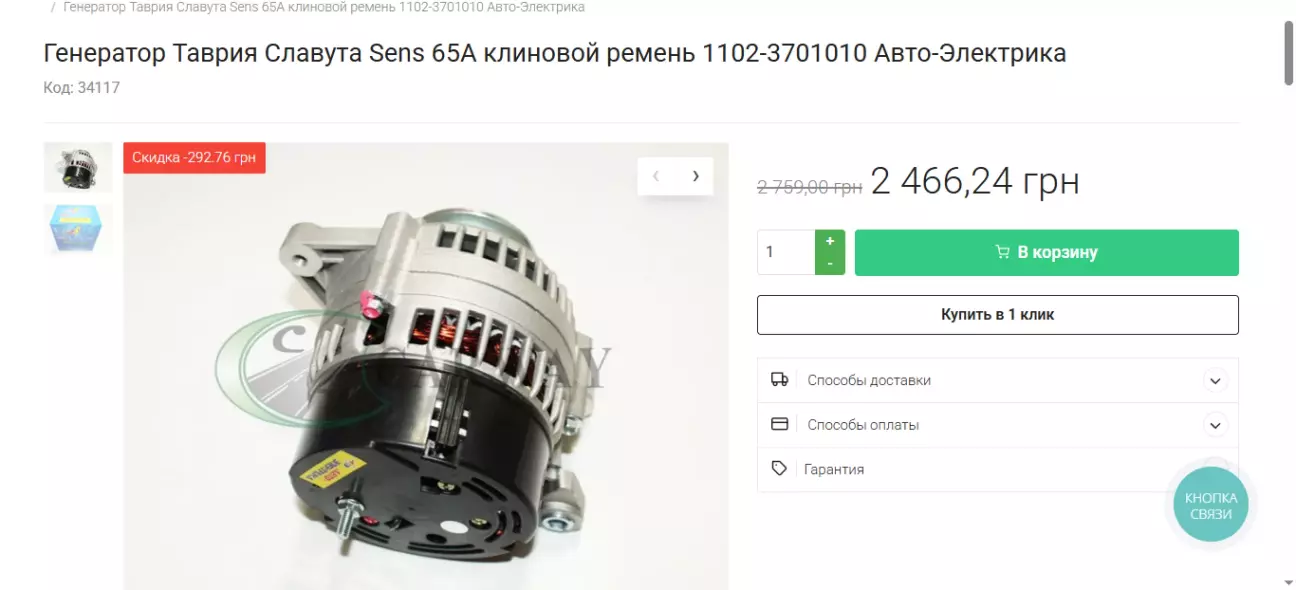Click the main generator product image
Viewport: 1296px width, 590px height.
coord(426,366)
